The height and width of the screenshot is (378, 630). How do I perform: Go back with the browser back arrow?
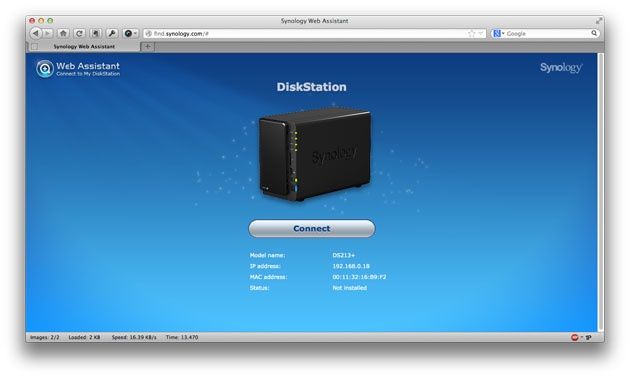(x=36, y=33)
